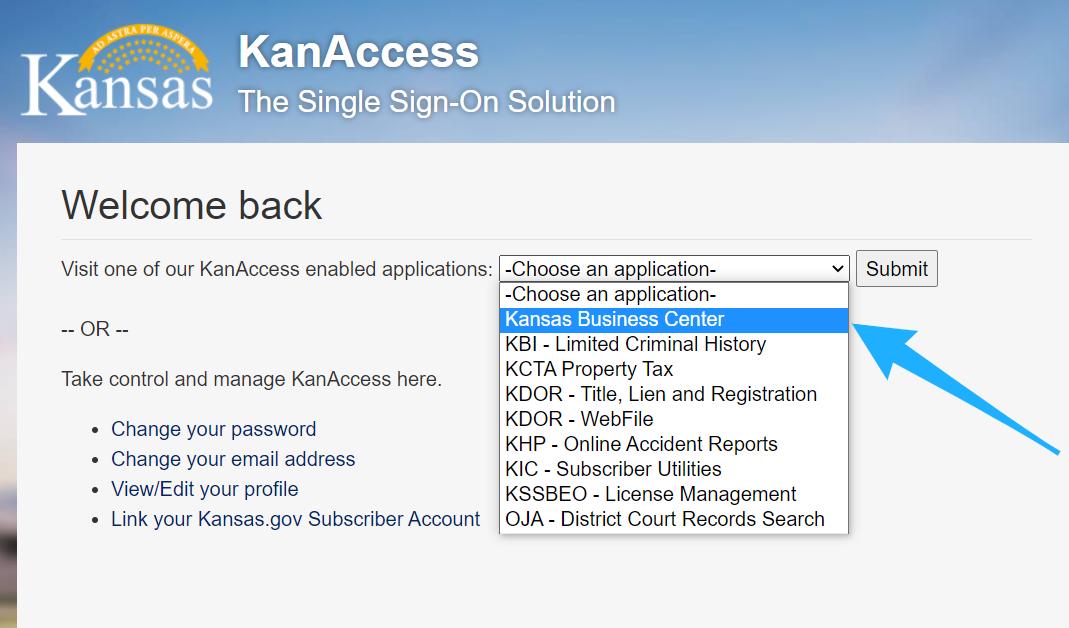Click the dropdown chevron arrow
The height and width of the screenshot is (628, 1069).
[x=838, y=268]
